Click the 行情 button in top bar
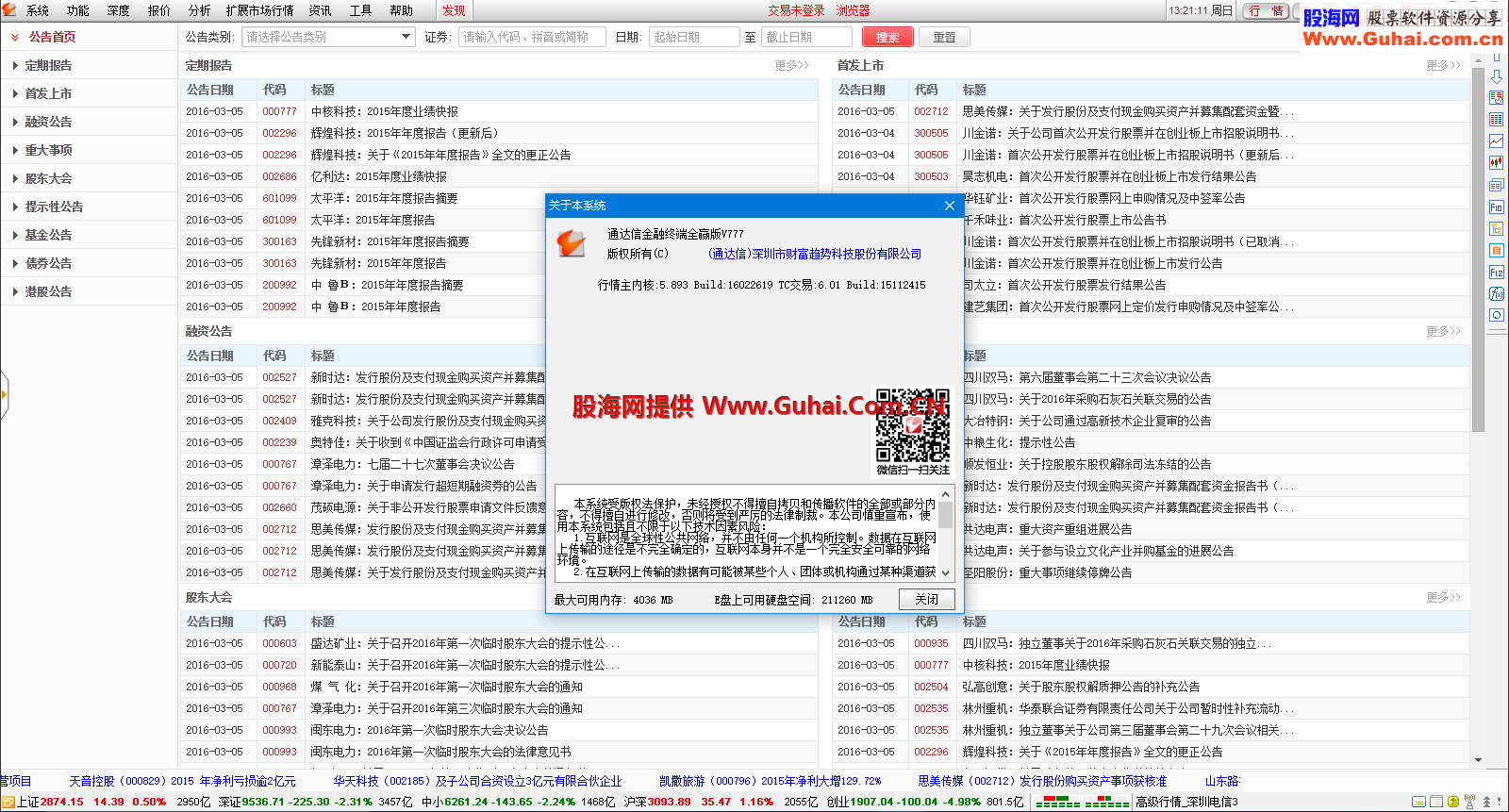This screenshot has height=812, width=1509. tap(1268, 10)
